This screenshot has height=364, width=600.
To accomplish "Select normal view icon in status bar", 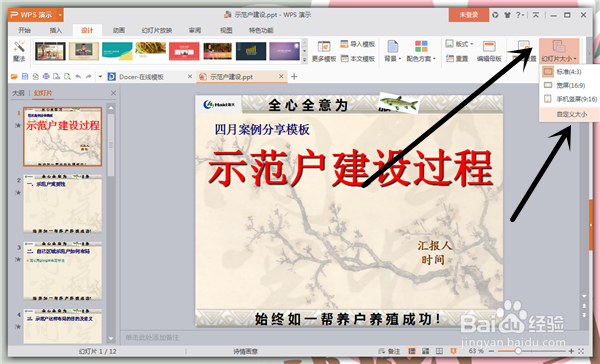I will 412,351.
